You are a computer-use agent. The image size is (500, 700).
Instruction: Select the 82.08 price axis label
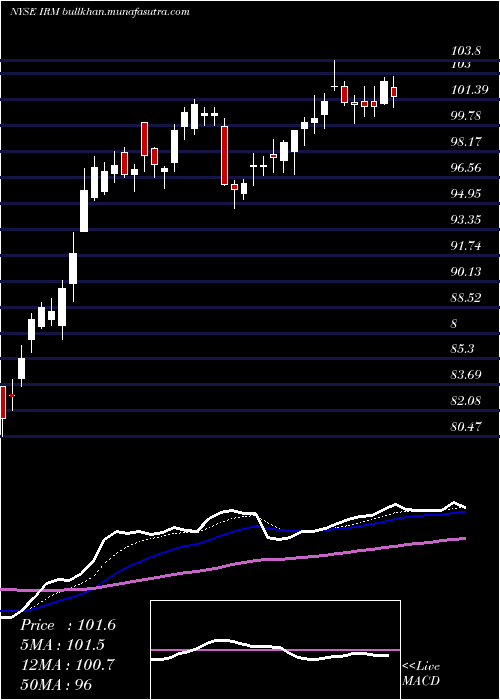[x=466, y=400]
